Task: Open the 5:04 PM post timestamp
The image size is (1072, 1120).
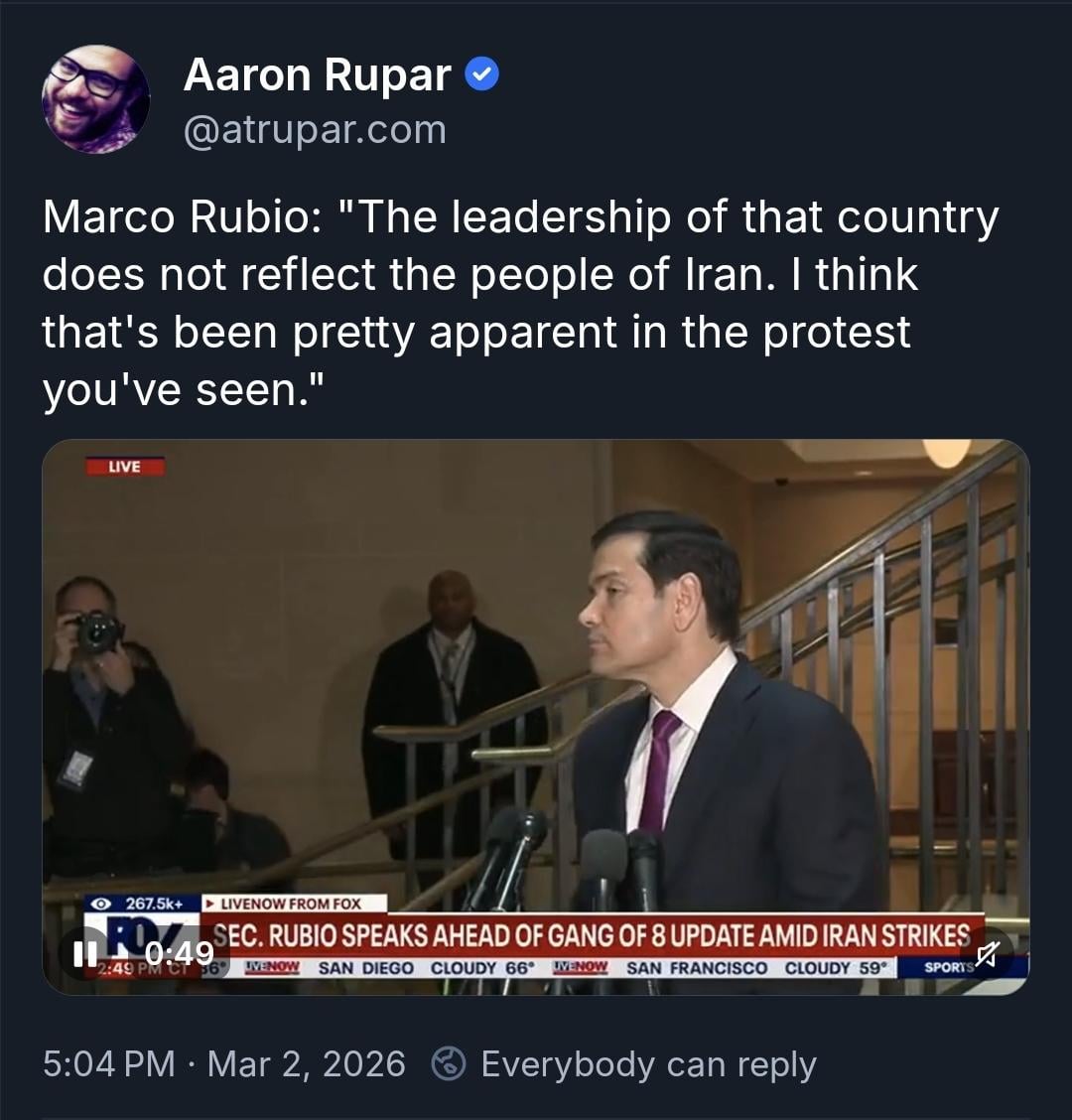Action: [x=108, y=1063]
